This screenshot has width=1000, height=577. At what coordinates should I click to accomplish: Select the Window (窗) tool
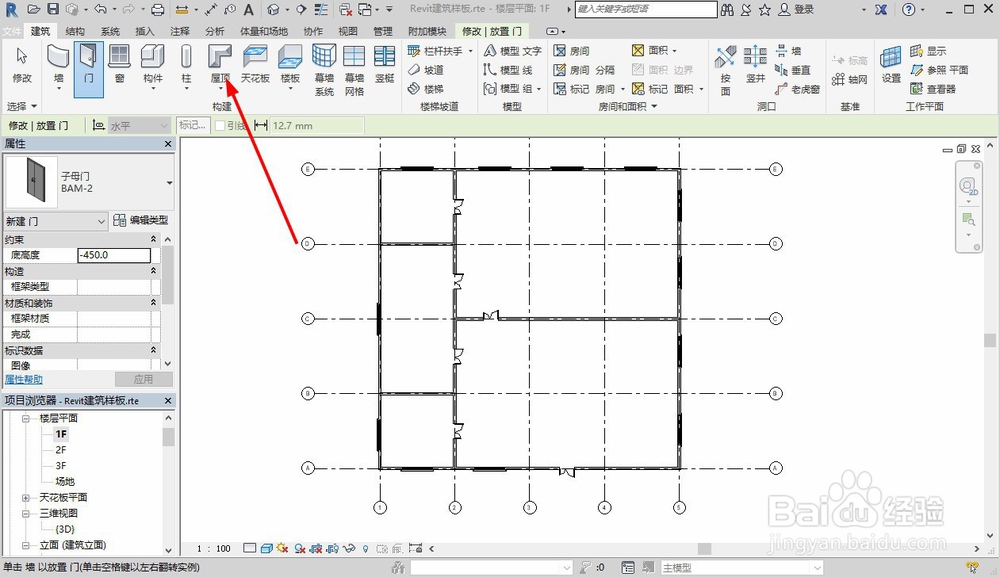(119, 65)
